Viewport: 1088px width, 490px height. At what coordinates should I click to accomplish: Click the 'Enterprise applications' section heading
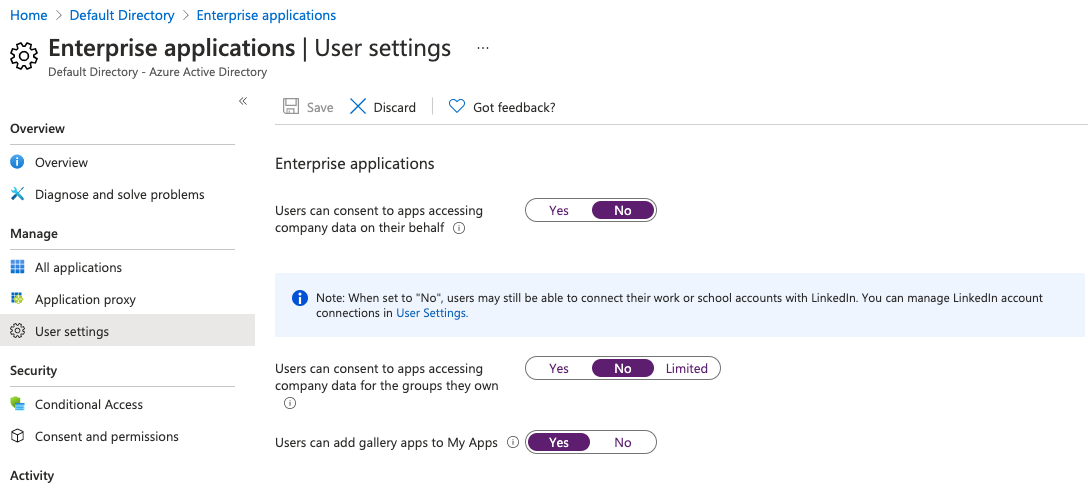coord(355,163)
